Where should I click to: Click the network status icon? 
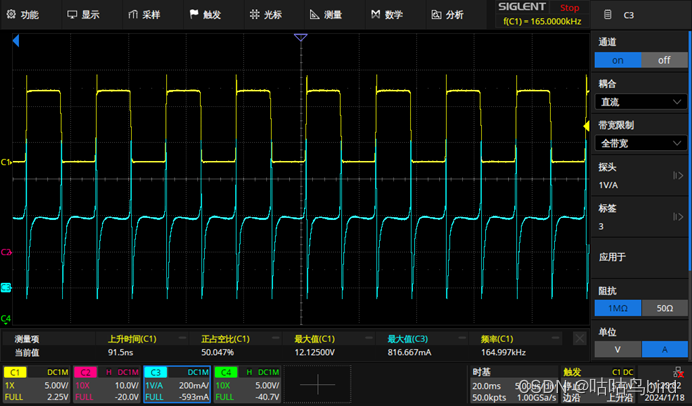point(679,373)
